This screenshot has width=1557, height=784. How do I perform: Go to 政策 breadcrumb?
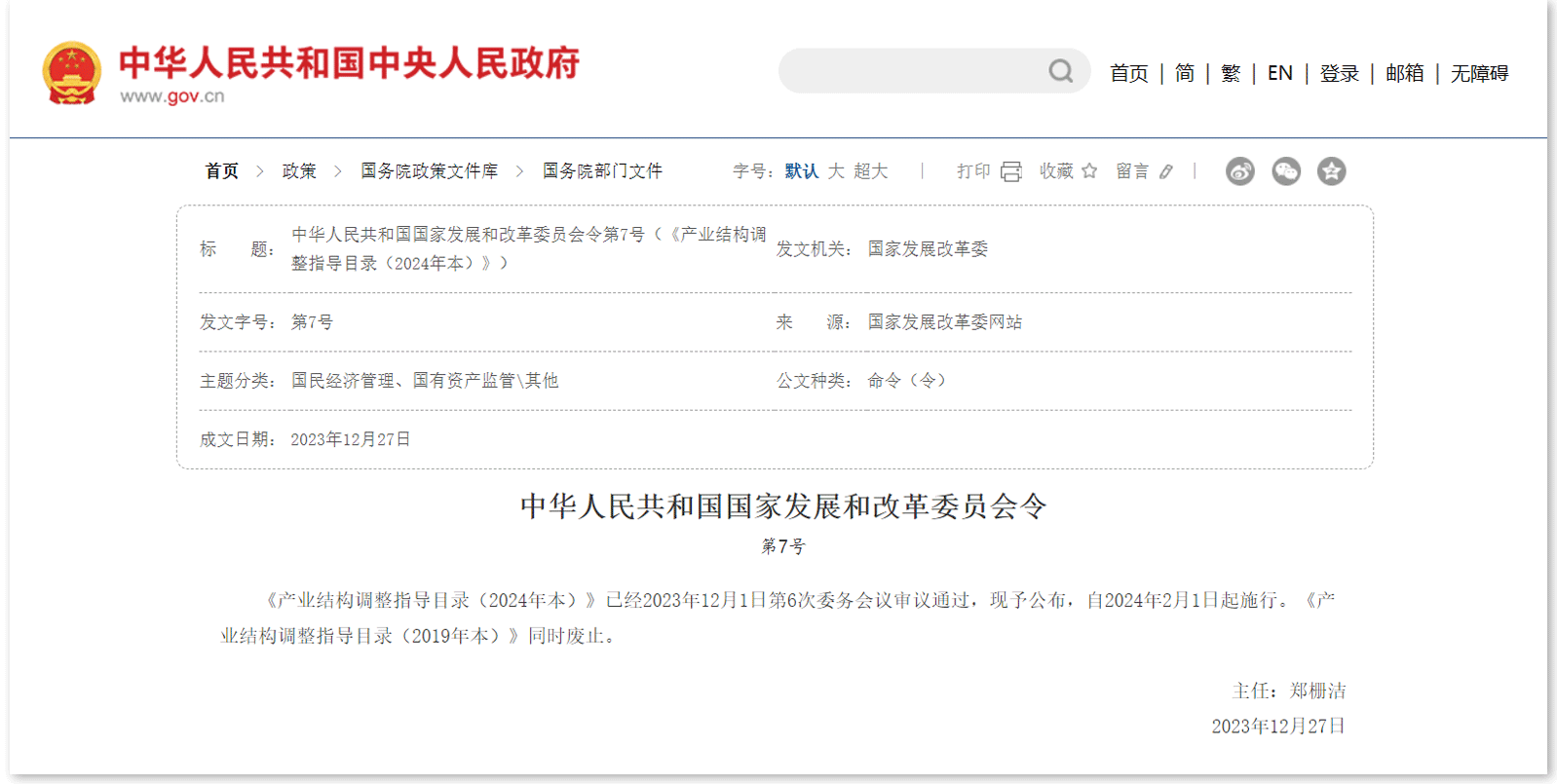pos(299,171)
